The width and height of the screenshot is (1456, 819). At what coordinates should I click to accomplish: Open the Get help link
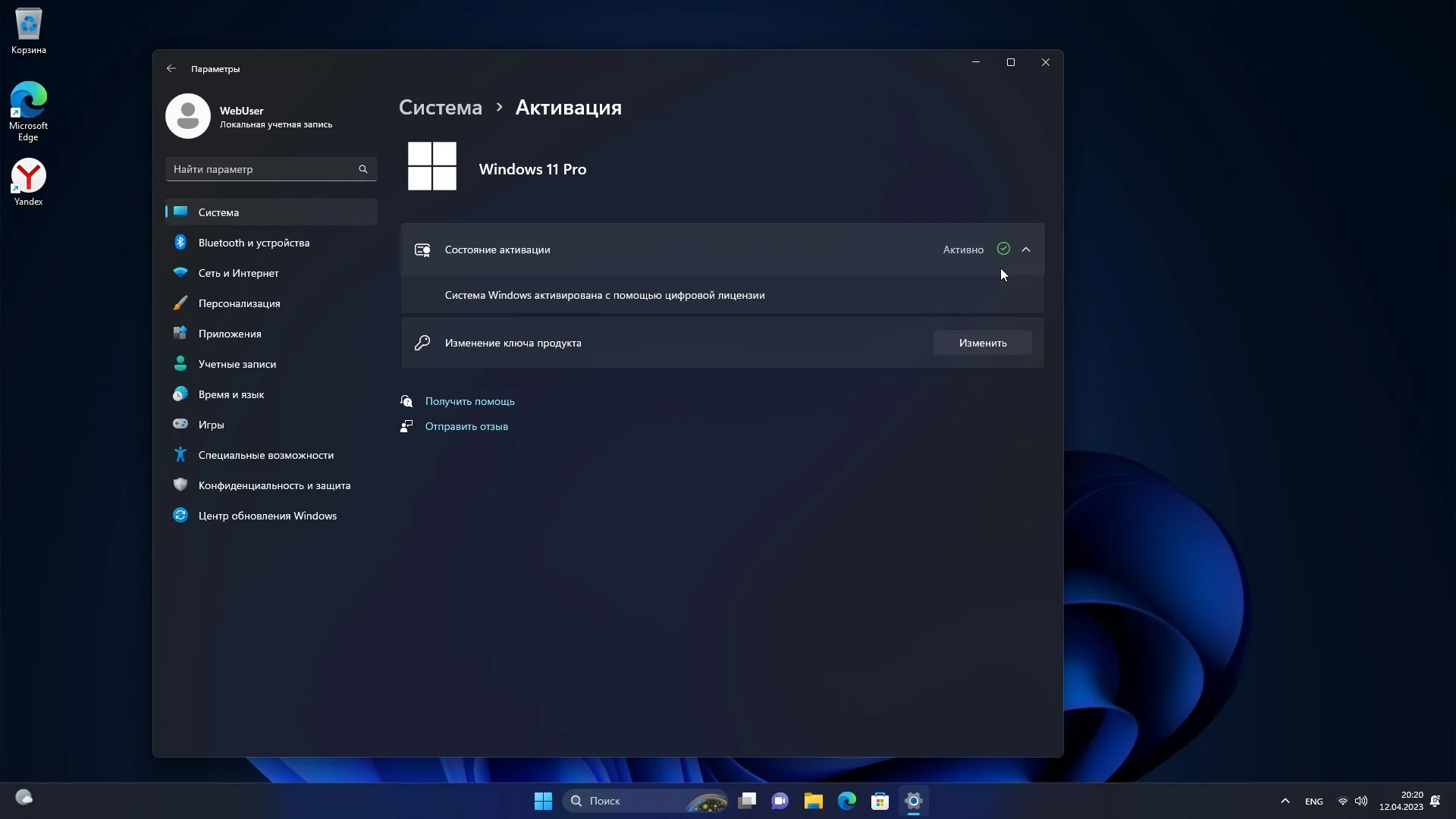[469, 401]
